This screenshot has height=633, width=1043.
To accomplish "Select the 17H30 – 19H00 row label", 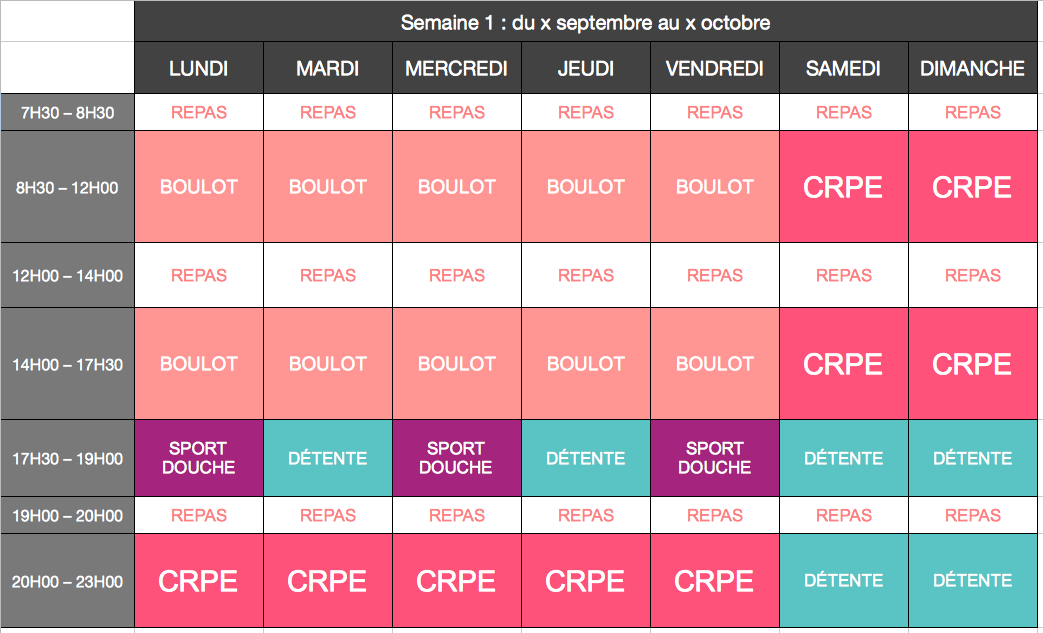I will point(67,458).
